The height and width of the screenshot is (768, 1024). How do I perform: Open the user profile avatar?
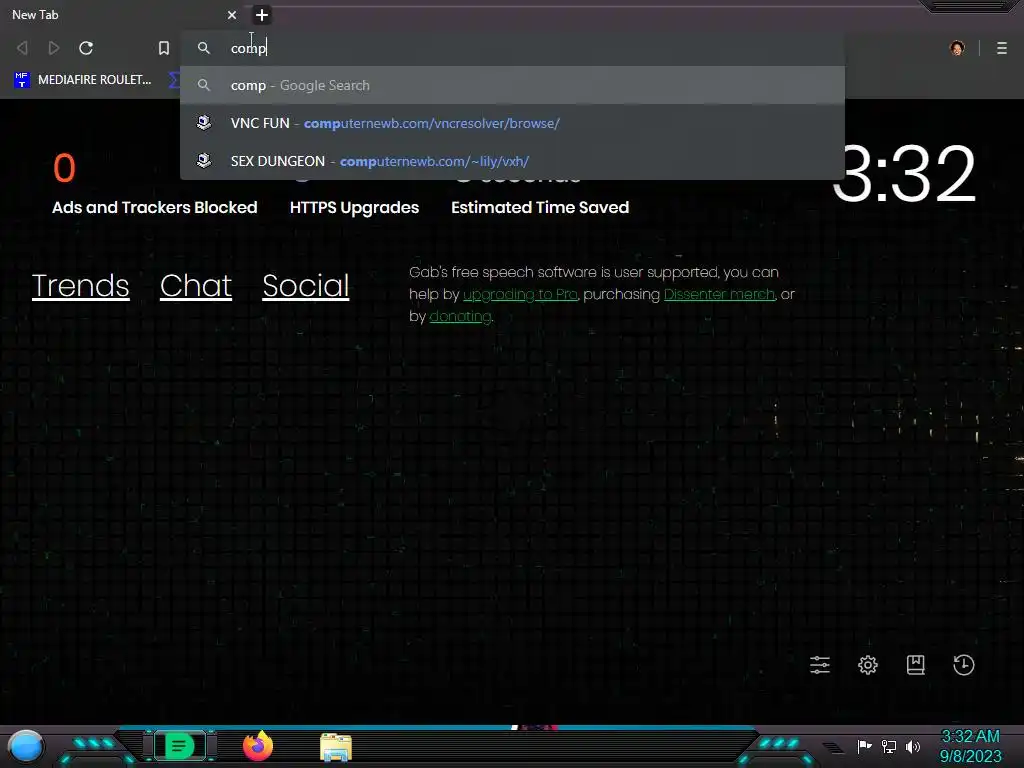(957, 48)
